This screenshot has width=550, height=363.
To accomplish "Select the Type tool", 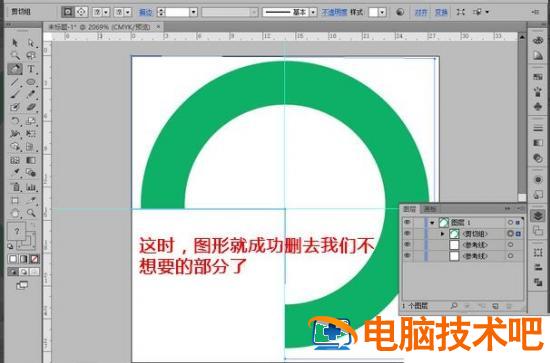I will (x=31, y=69).
